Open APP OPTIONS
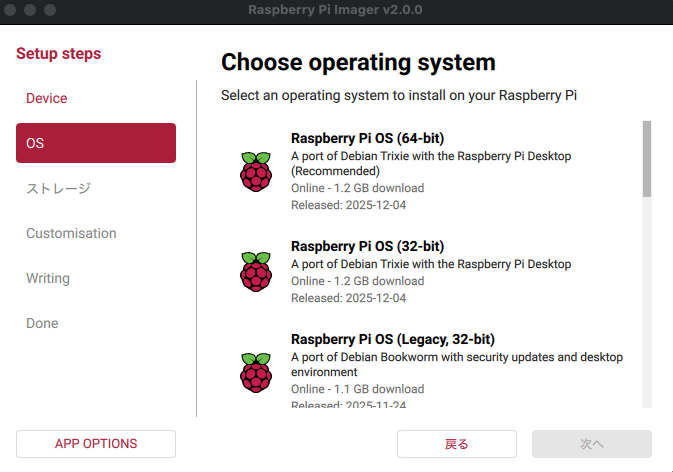This screenshot has height=472, width=673. (x=96, y=443)
